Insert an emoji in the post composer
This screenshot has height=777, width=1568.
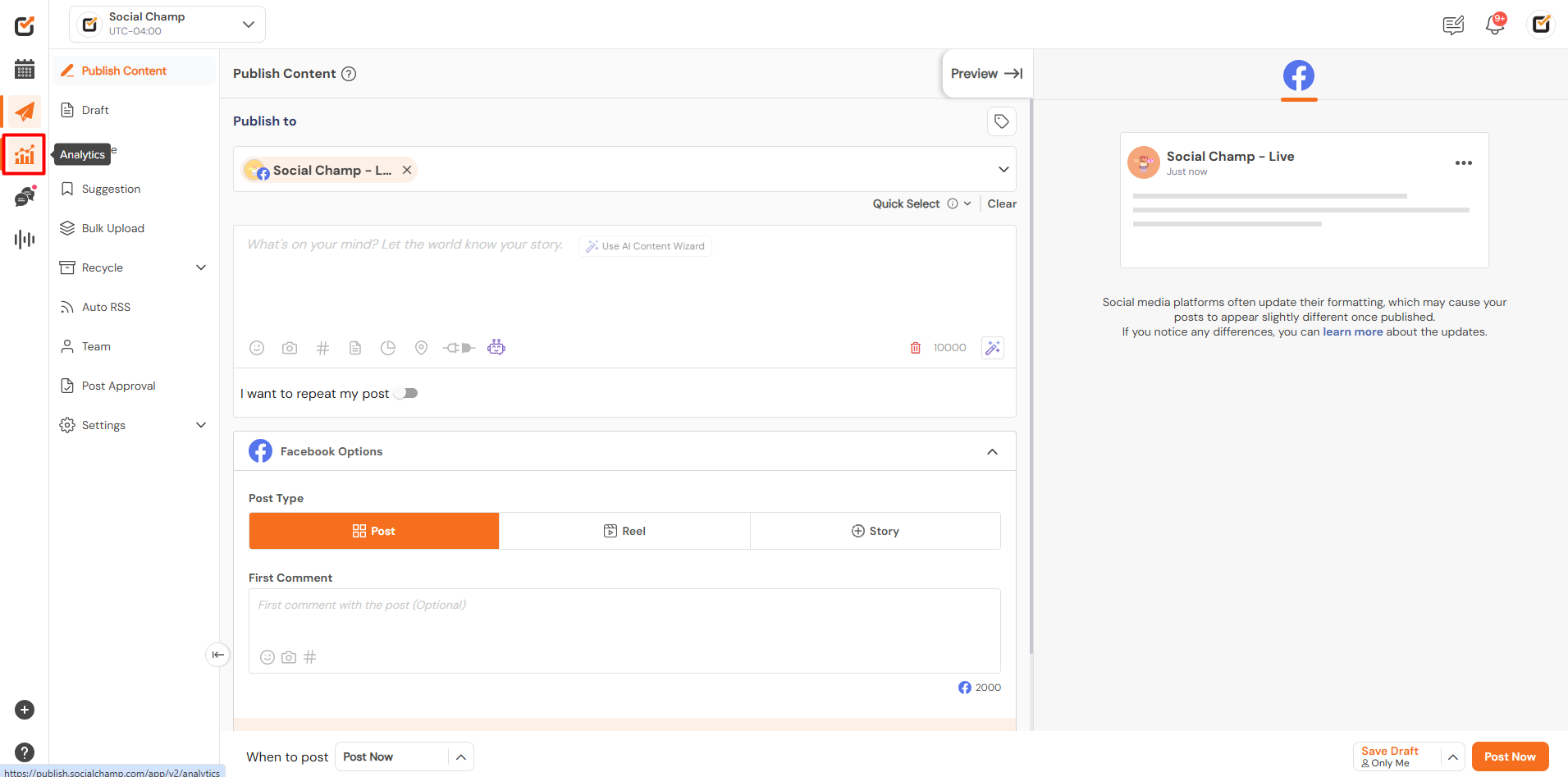[257, 348]
